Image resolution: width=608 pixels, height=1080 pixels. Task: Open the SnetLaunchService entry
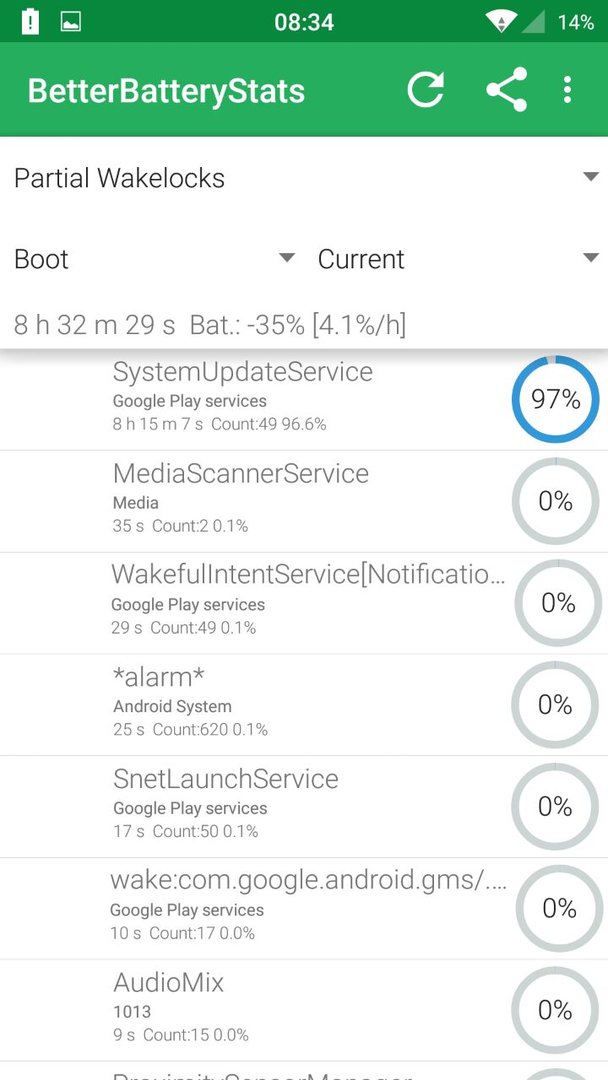(304, 807)
